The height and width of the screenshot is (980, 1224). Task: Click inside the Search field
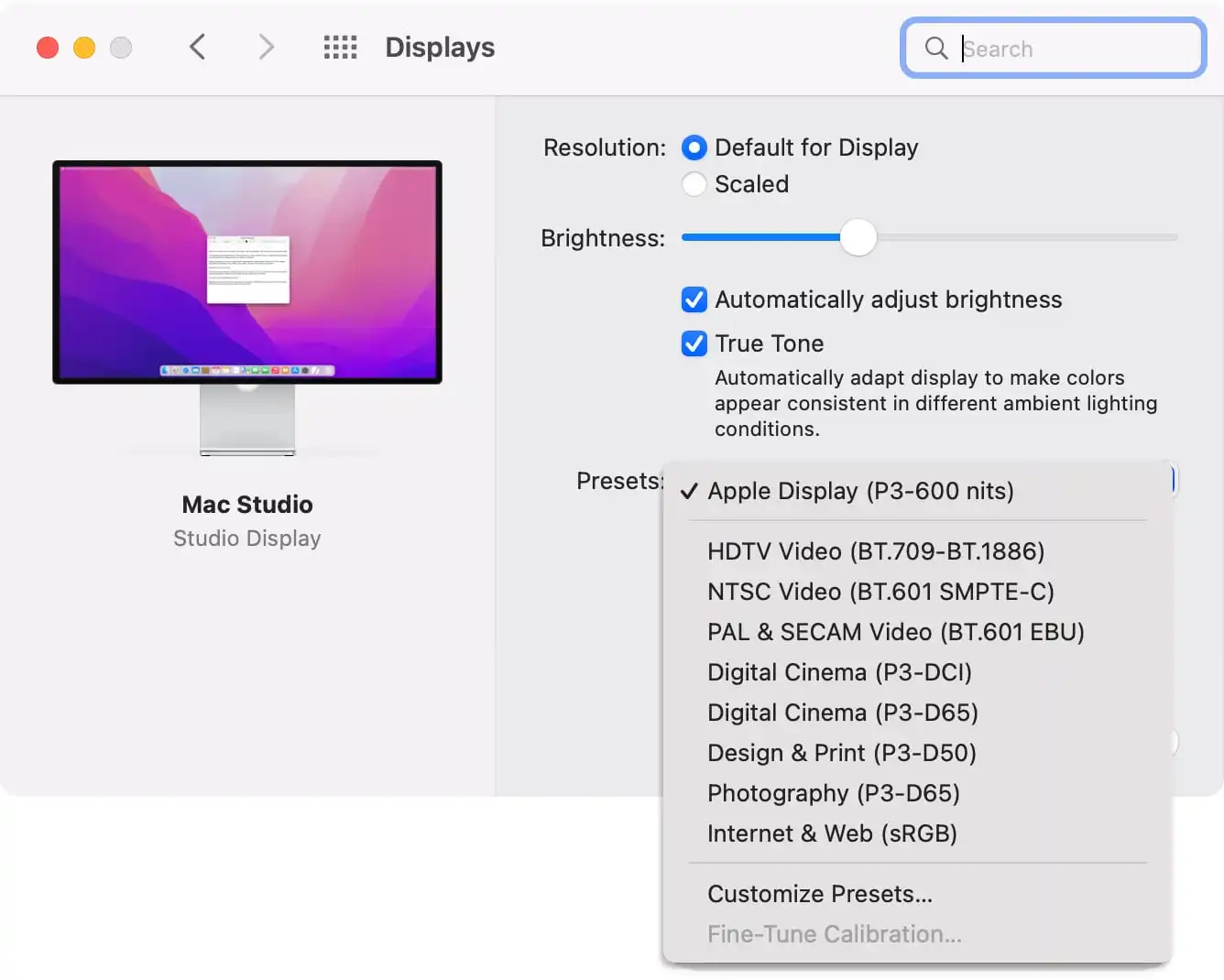click(1063, 49)
